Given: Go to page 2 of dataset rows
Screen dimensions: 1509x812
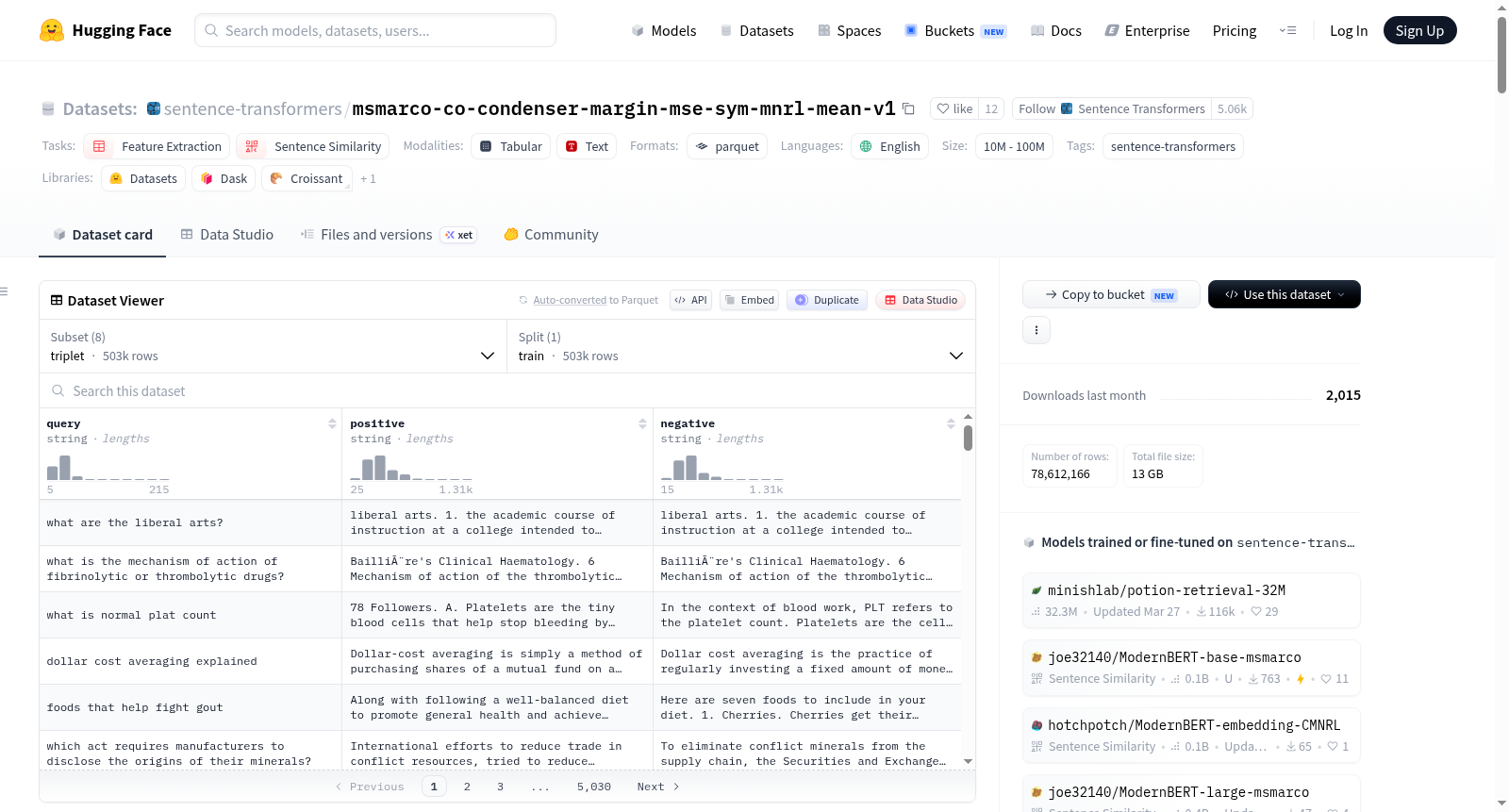Looking at the screenshot, I should (x=467, y=787).
